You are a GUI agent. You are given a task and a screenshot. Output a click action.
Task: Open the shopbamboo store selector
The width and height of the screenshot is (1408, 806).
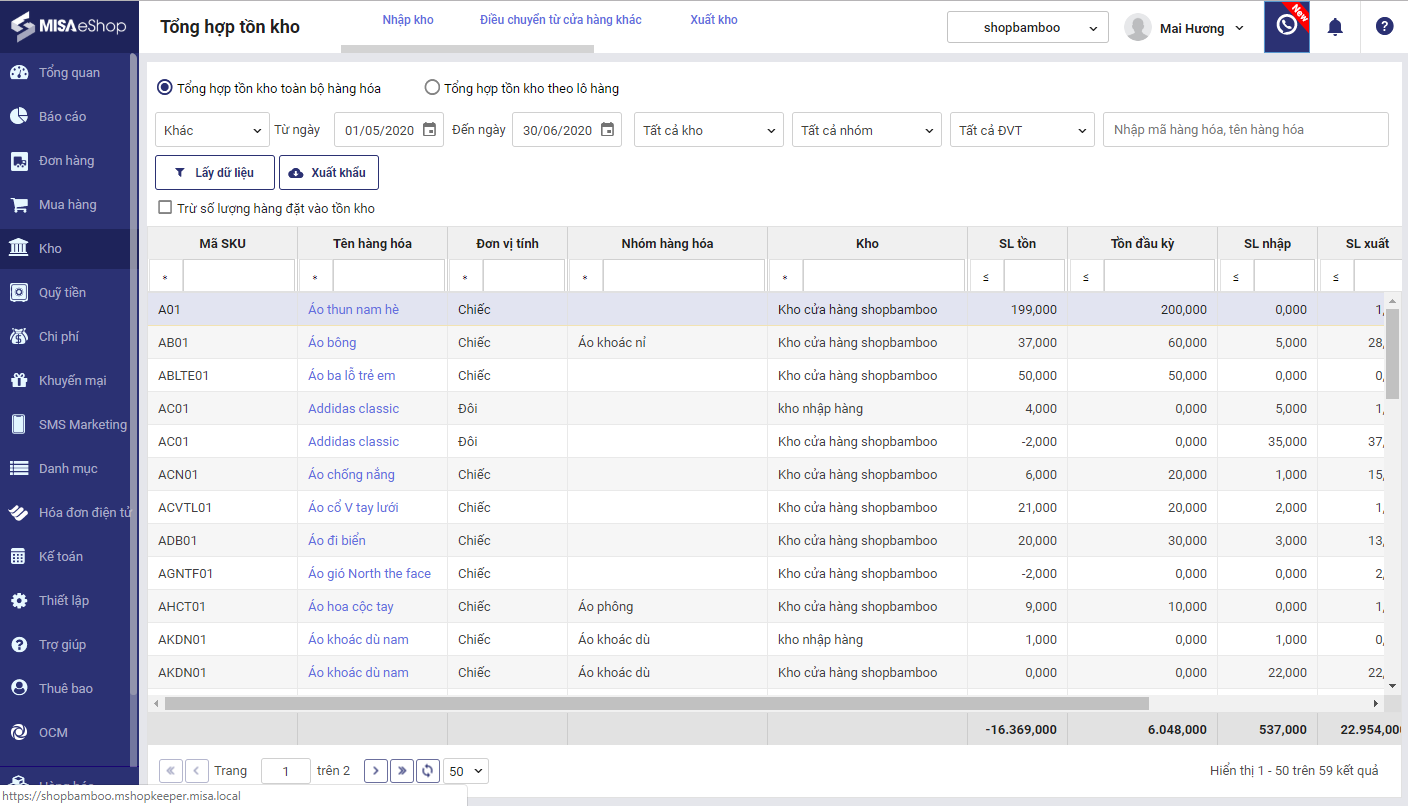click(x=1027, y=28)
